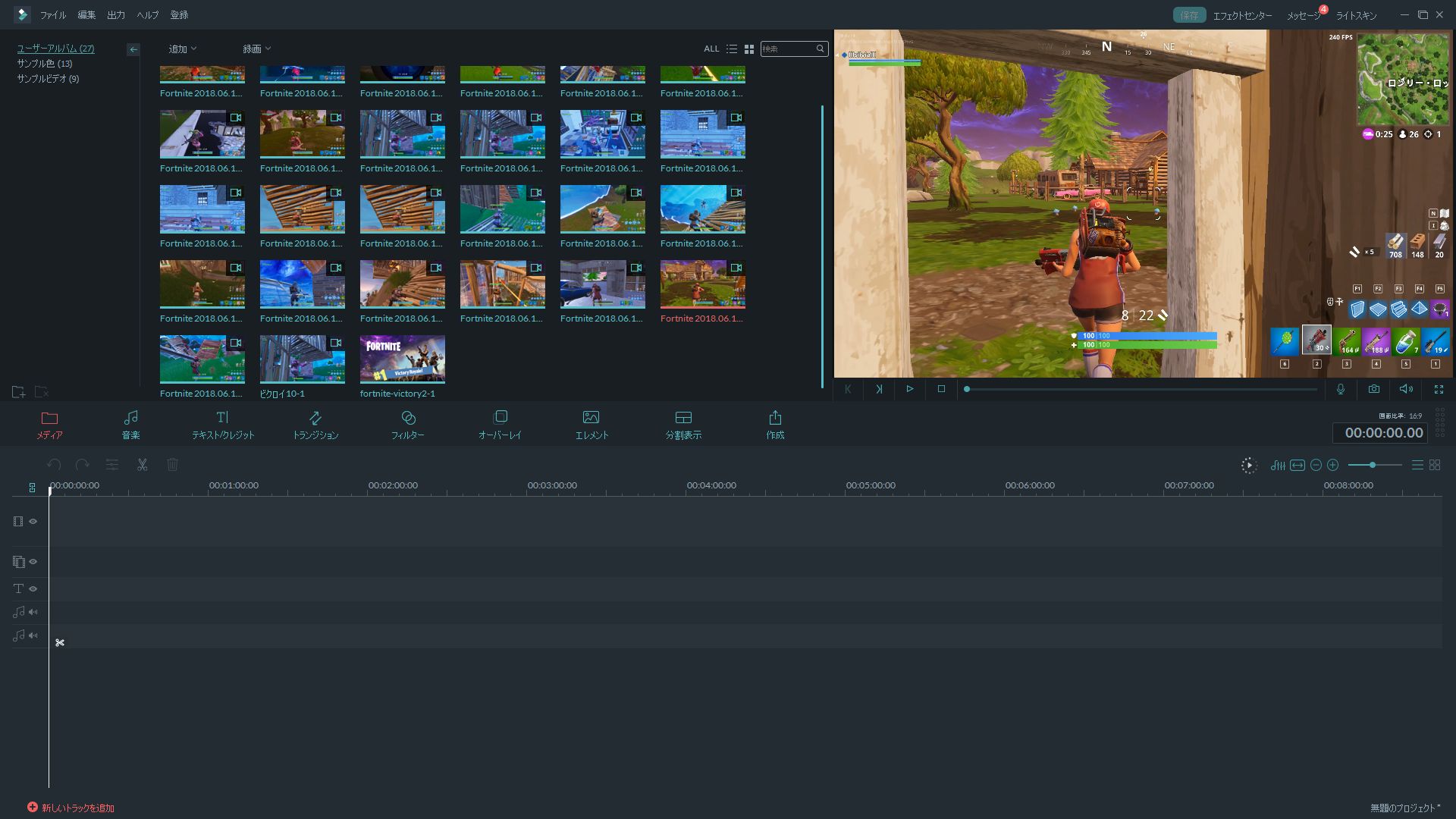
Task: Open the ヘルプ menu
Action: [147, 15]
